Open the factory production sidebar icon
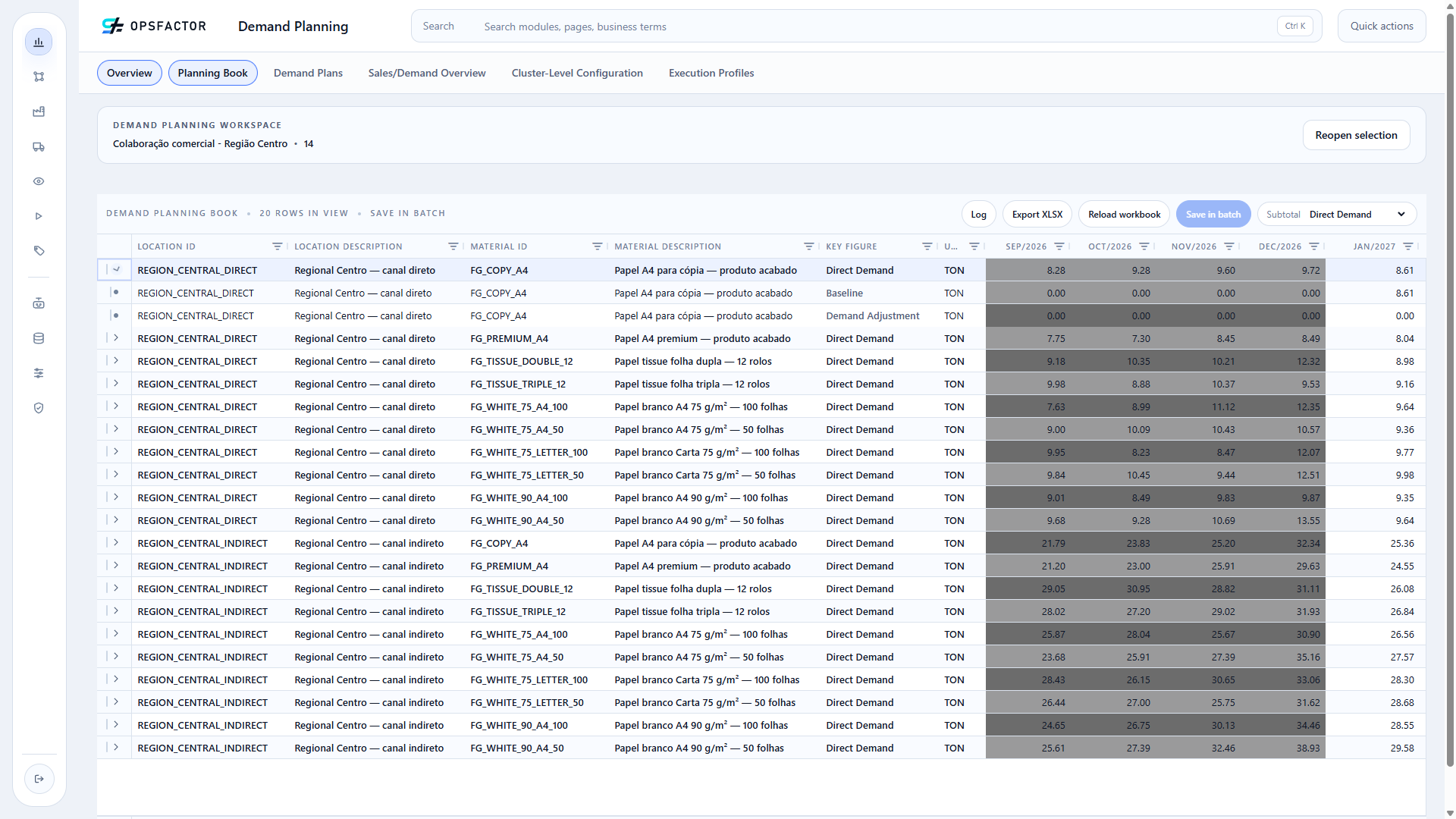Viewport: 1456px width, 819px height. [39, 111]
